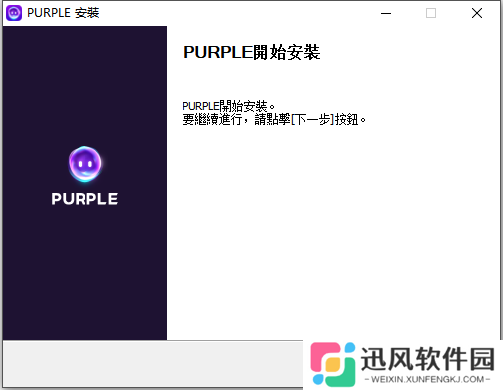Close the PURPLE 安裝 installer window
The width and height of the screenshot is (503, 390).
(x=477, y=13)
